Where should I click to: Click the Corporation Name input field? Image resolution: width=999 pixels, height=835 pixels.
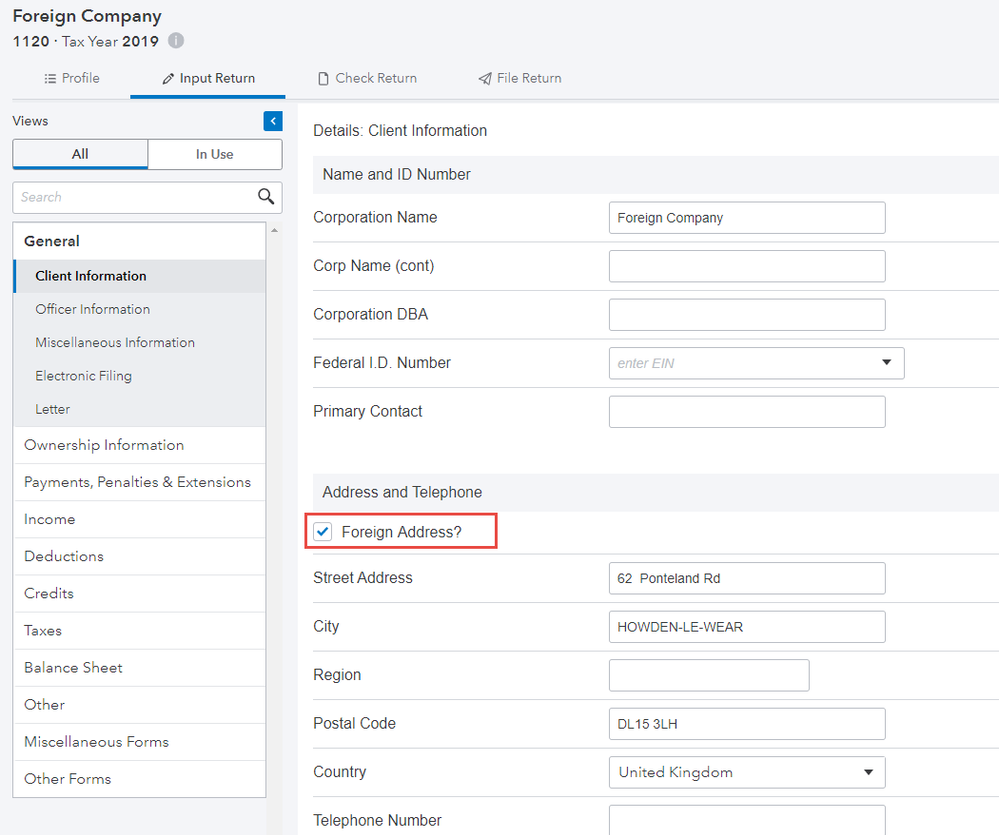pos(746,217)
